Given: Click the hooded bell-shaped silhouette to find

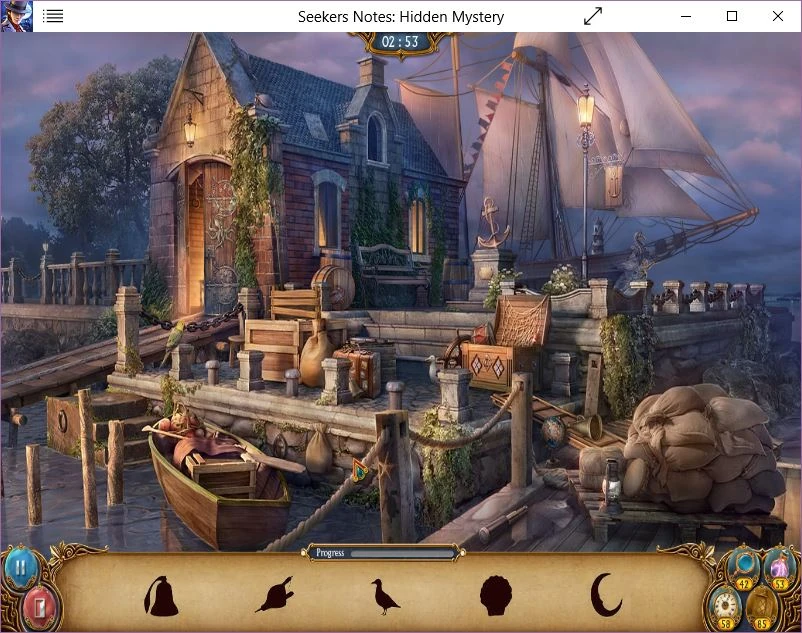Looking at the screenshot, I should pos(163,597).
